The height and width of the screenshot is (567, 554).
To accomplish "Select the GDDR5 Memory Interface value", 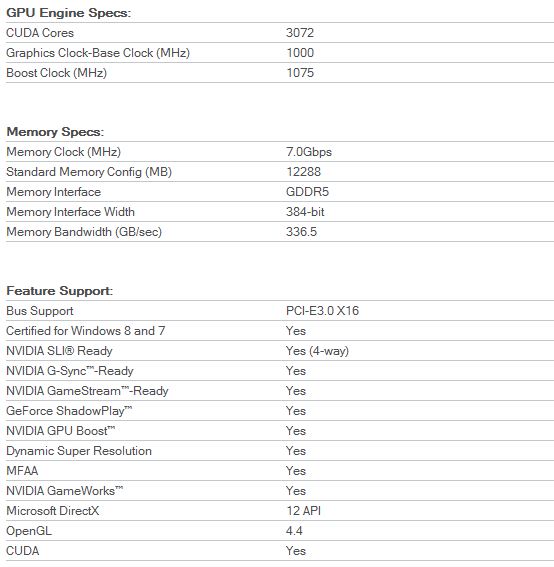I will (x=307, y=192).
